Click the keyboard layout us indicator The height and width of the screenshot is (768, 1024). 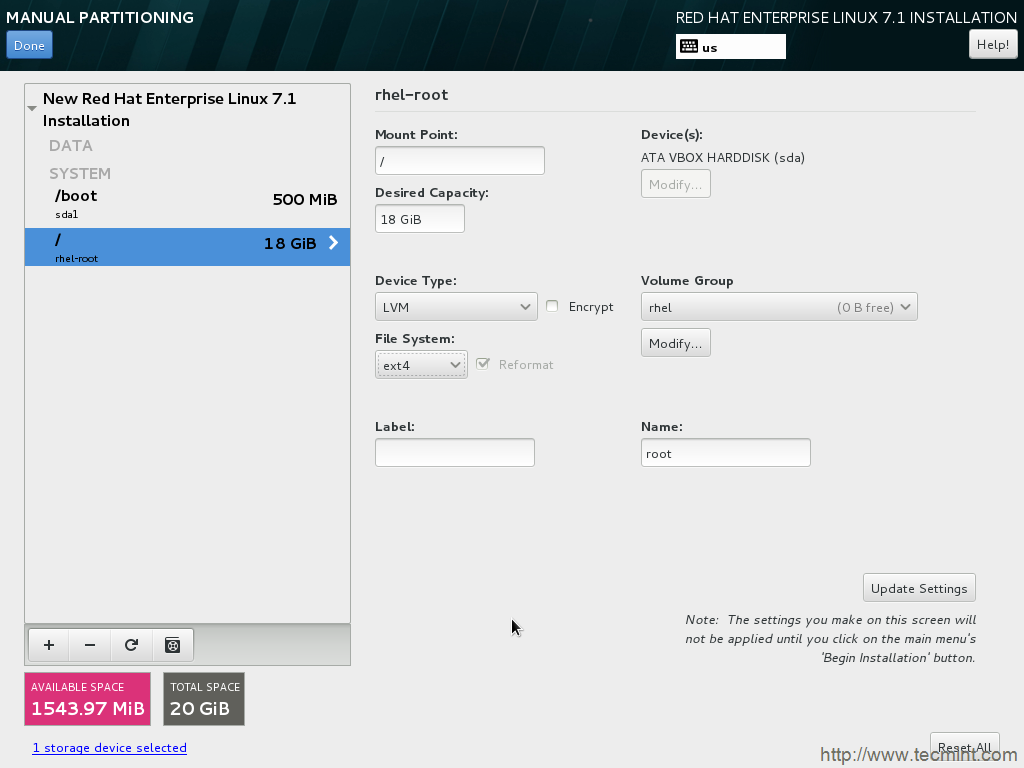click(x=730, y=47)
